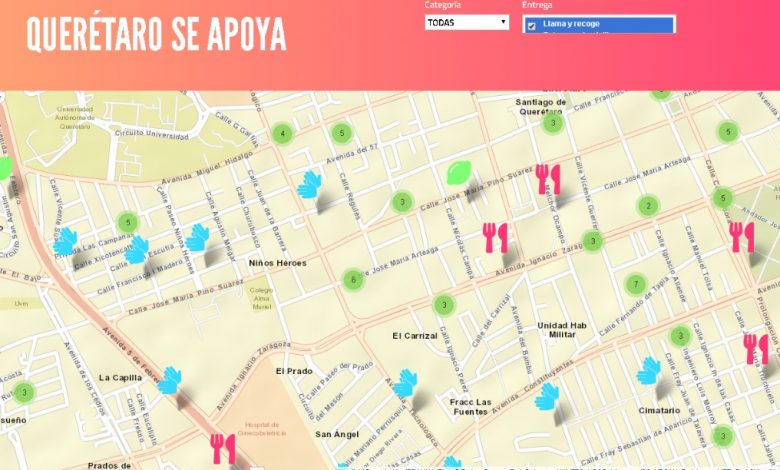Select the blue hands marker above Cimatario
780x470 pixels.
[x=649, y=371]
